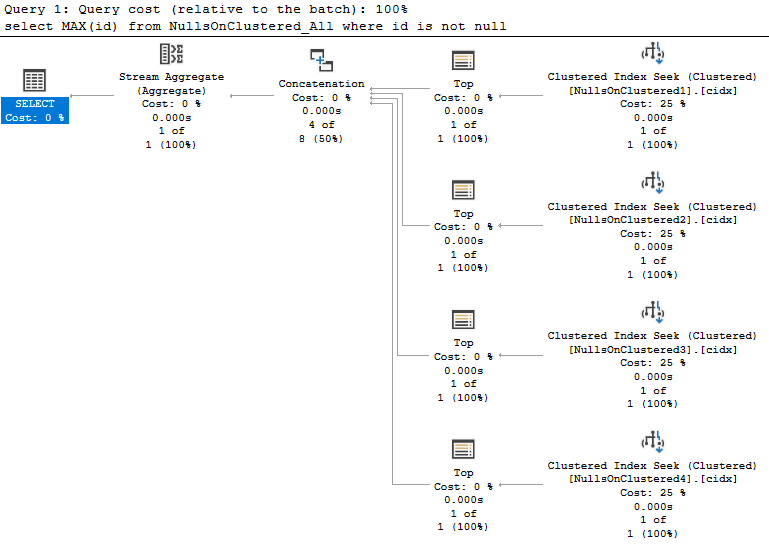Screen dimensions: 769x549
Task: Click the Query 1 cost header line
Action: click(x=205, y=9)
